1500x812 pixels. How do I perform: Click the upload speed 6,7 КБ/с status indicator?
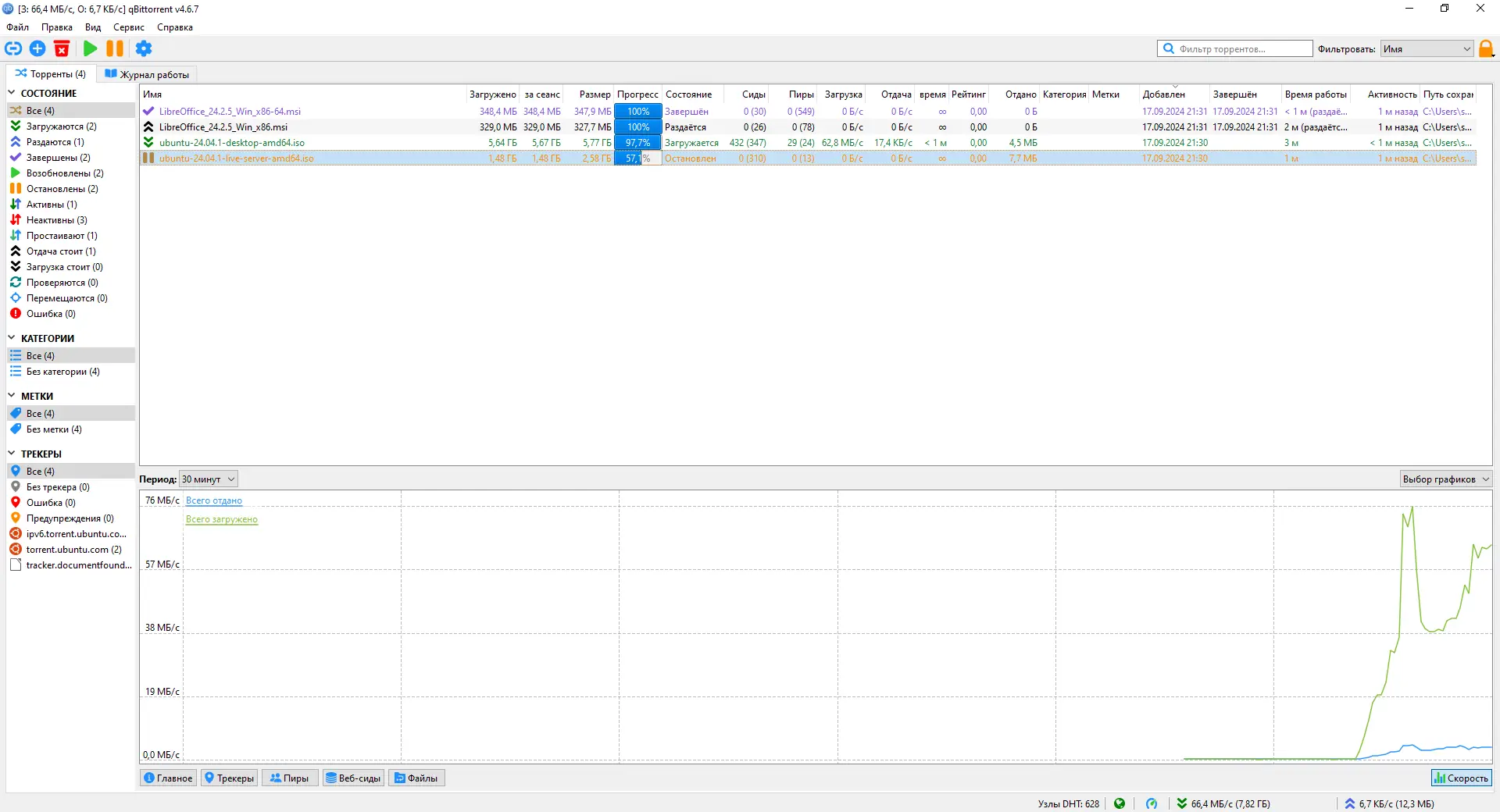click(x=1389, y=803)
